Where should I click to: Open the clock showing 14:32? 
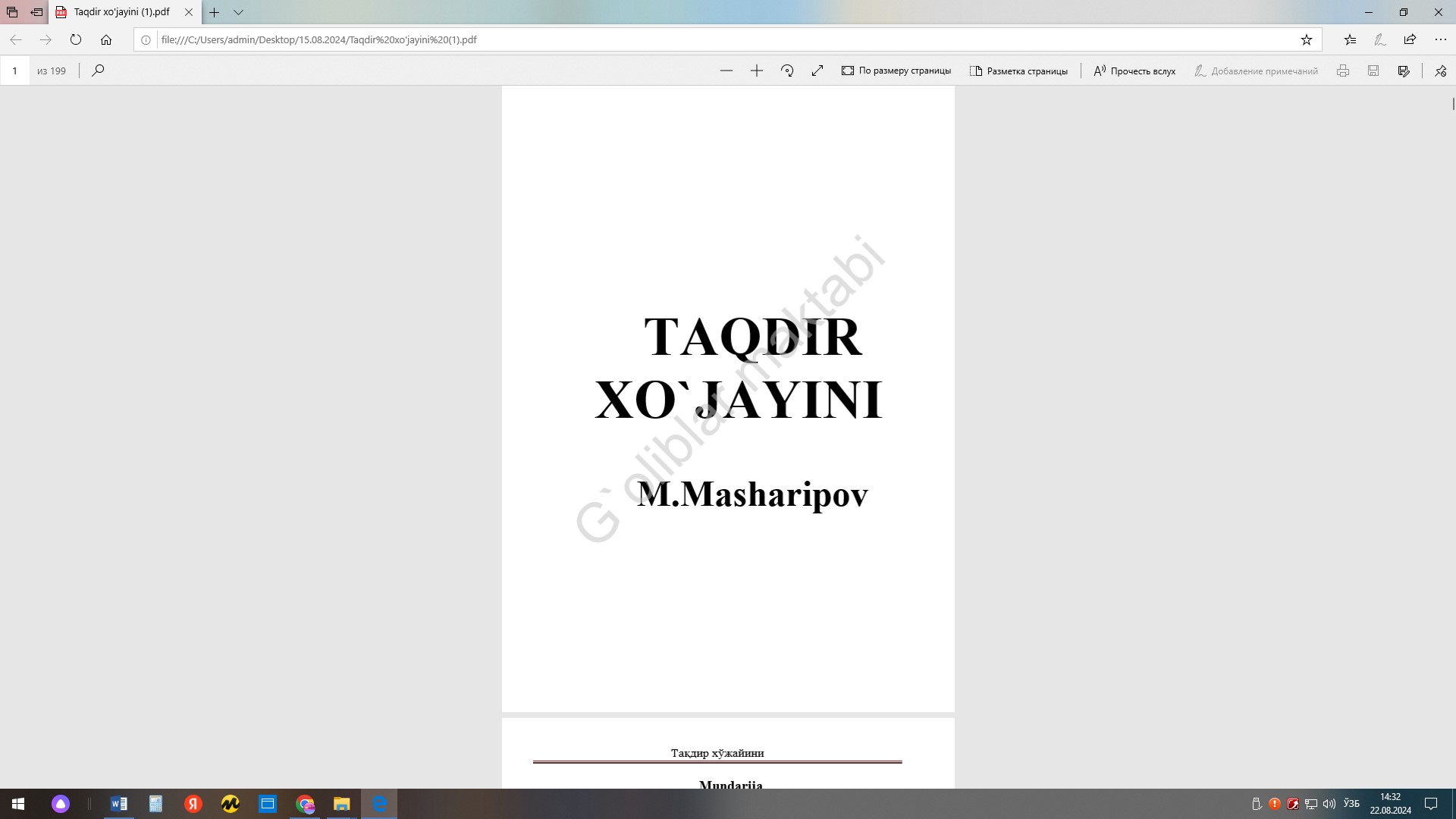[x=1390, y=804]
